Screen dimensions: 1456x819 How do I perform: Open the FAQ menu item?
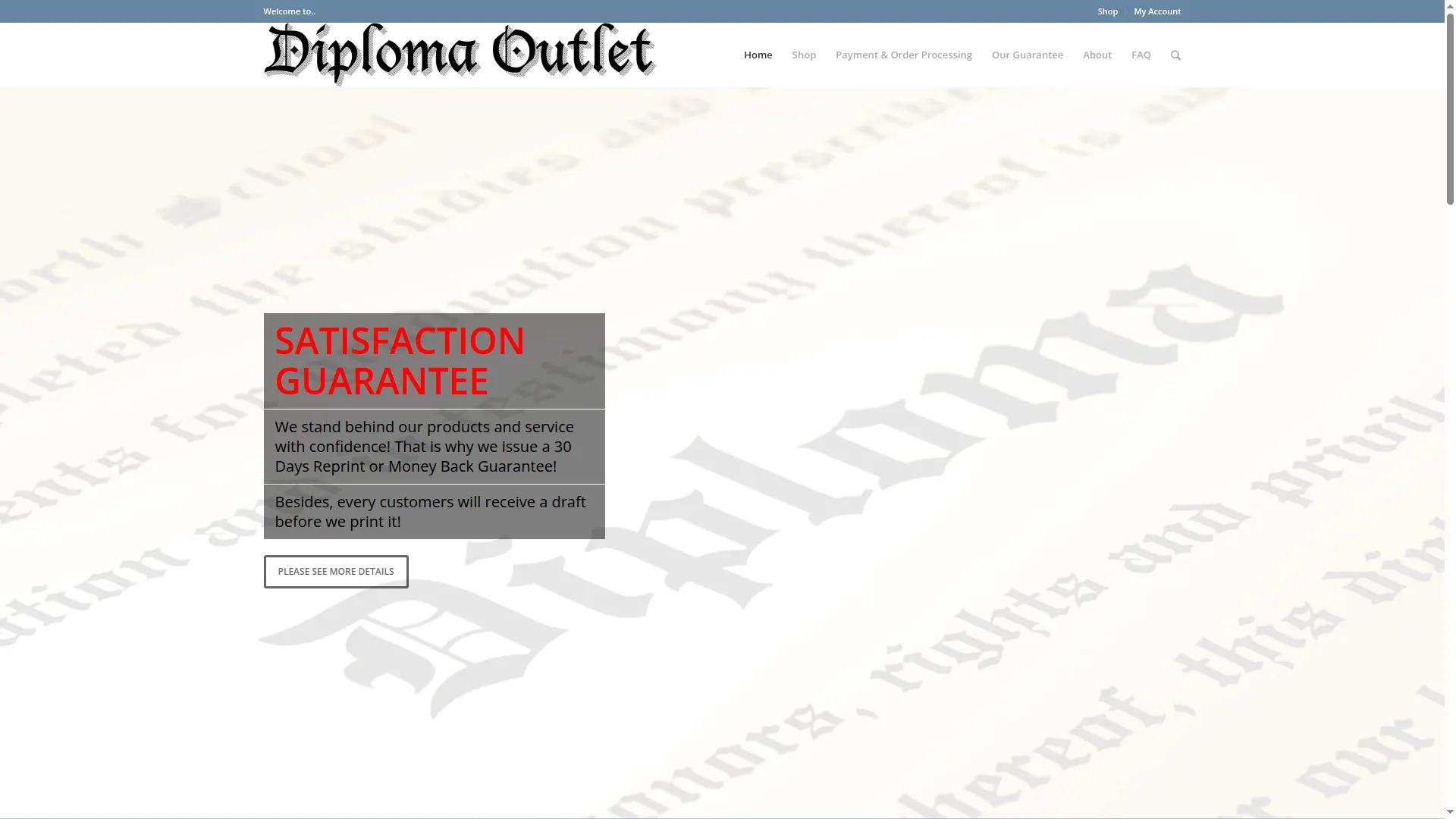1141,55
